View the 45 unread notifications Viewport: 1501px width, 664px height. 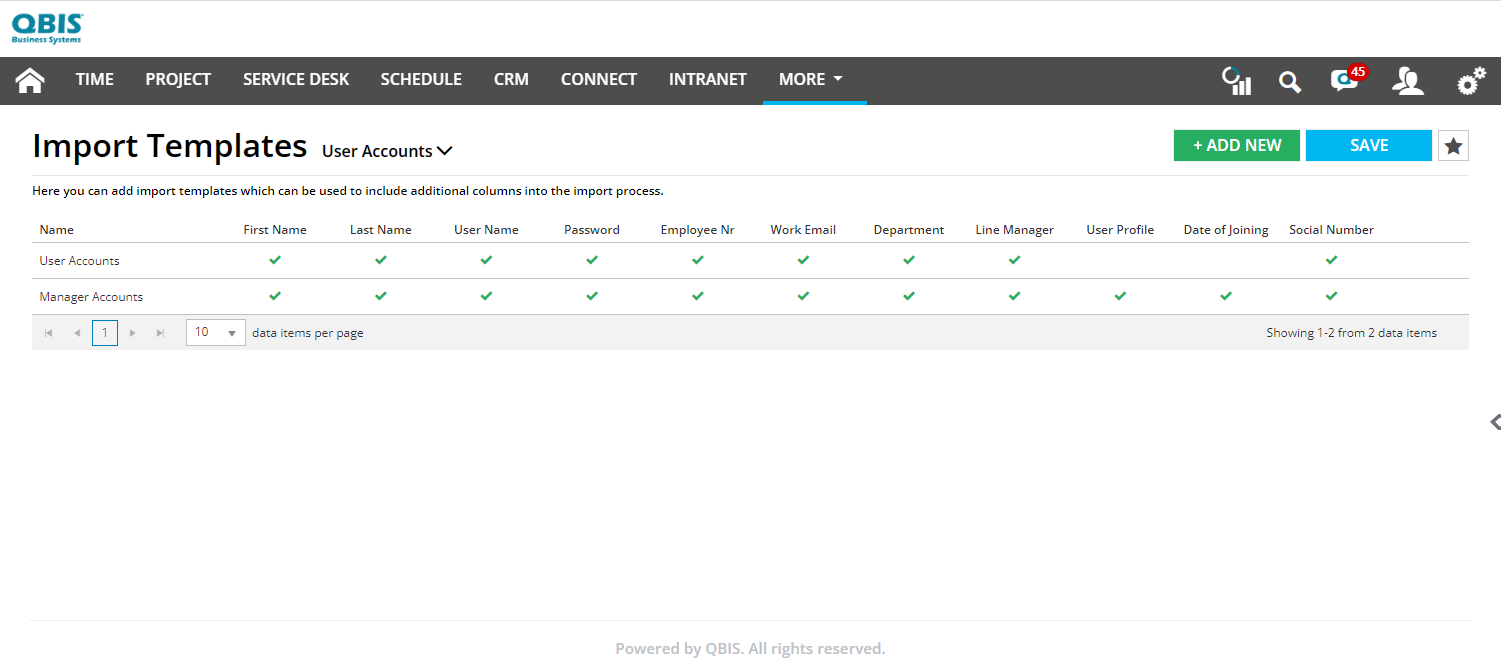(x=1343, y=82)
